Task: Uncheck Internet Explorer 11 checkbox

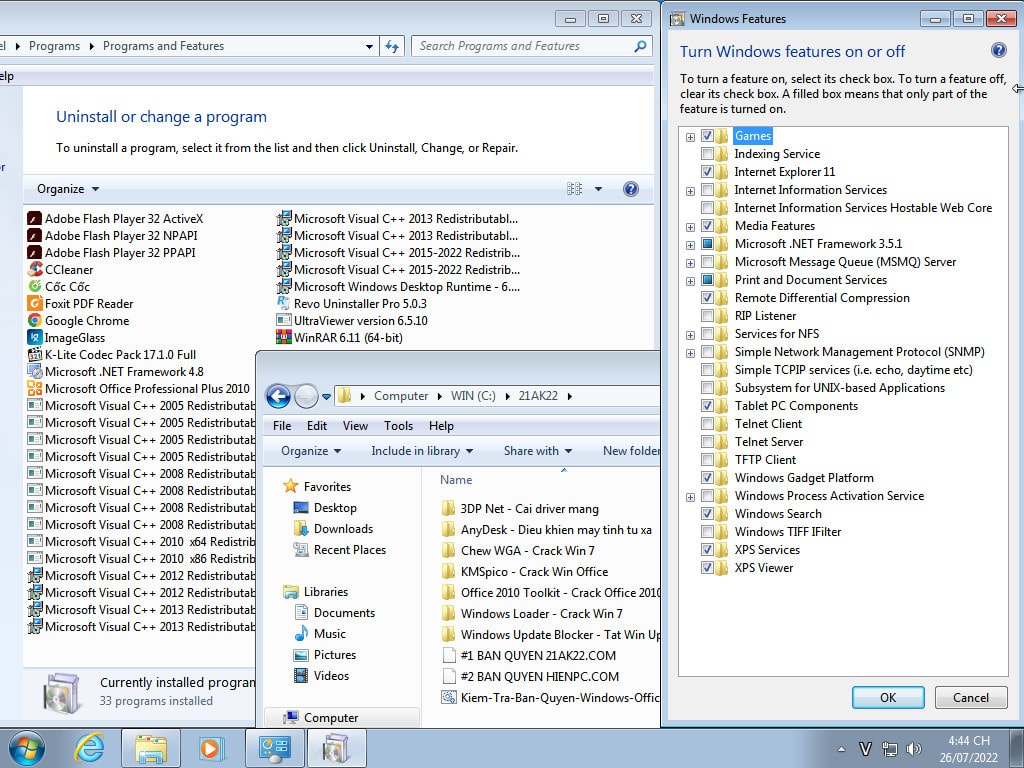Action: [707, 172]
